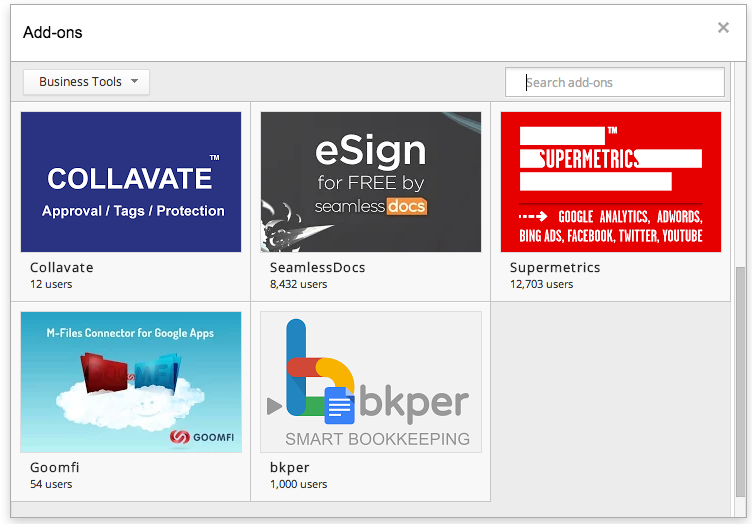Click the add-ons list vertical scrollbar
752x524 pixels.
click(x=740, y=382)
